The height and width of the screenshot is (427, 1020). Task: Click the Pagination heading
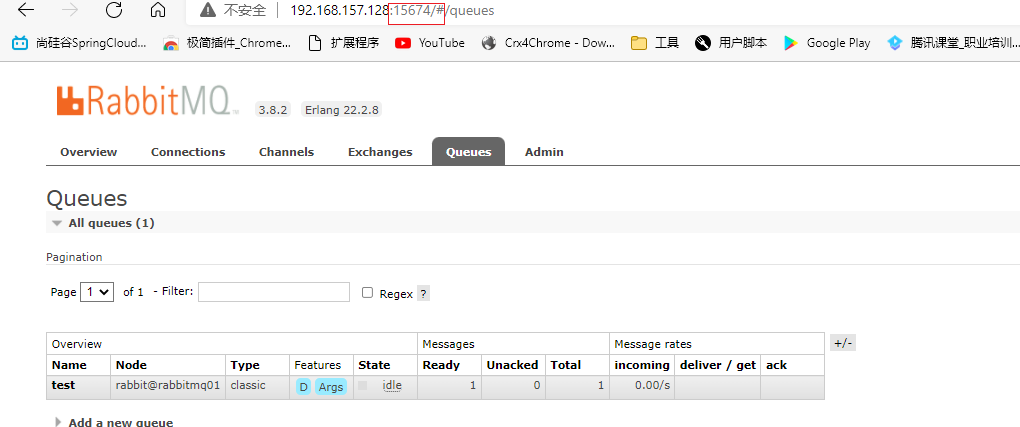[x=74, y=257]
